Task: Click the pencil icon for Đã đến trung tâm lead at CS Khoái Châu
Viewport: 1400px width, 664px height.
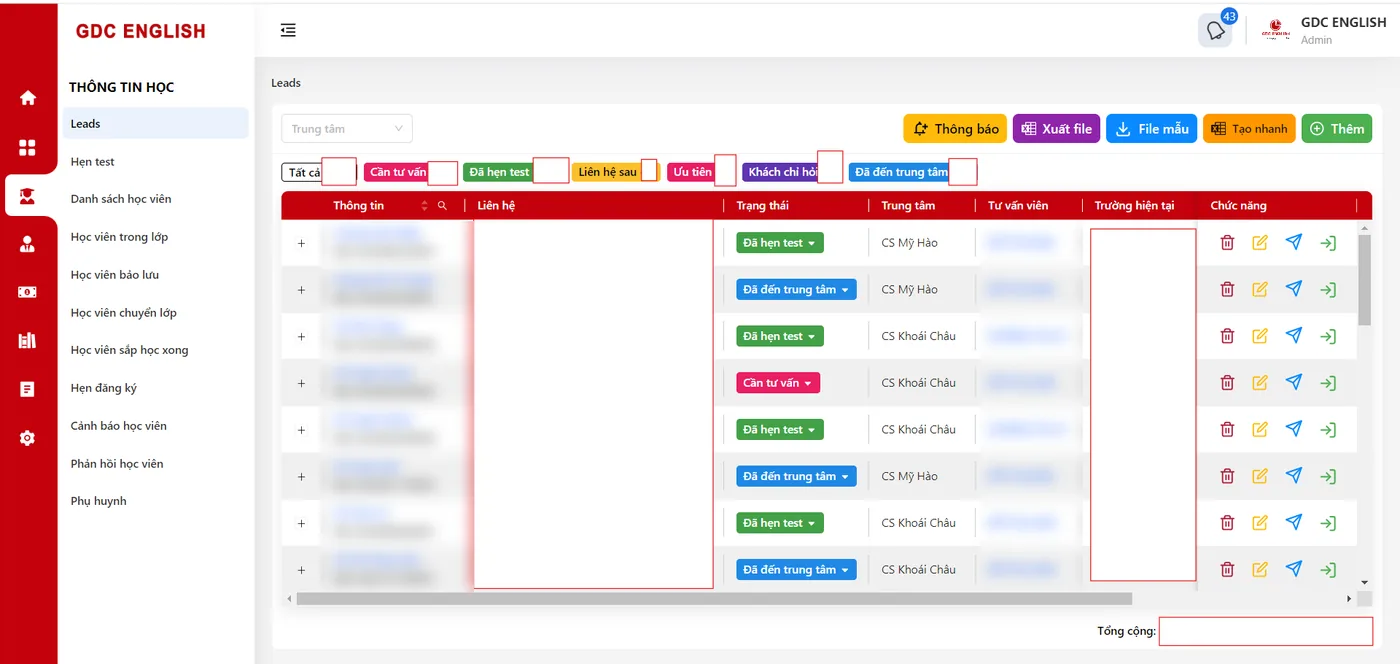Action: (x=1260, y=570)
